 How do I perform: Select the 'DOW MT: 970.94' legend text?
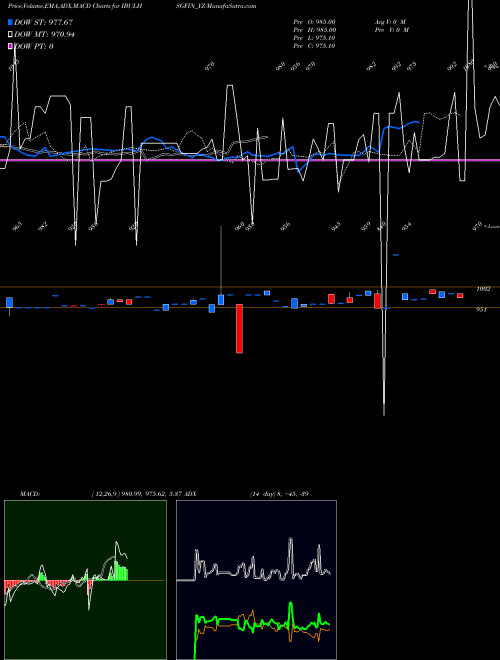[44, 35]
